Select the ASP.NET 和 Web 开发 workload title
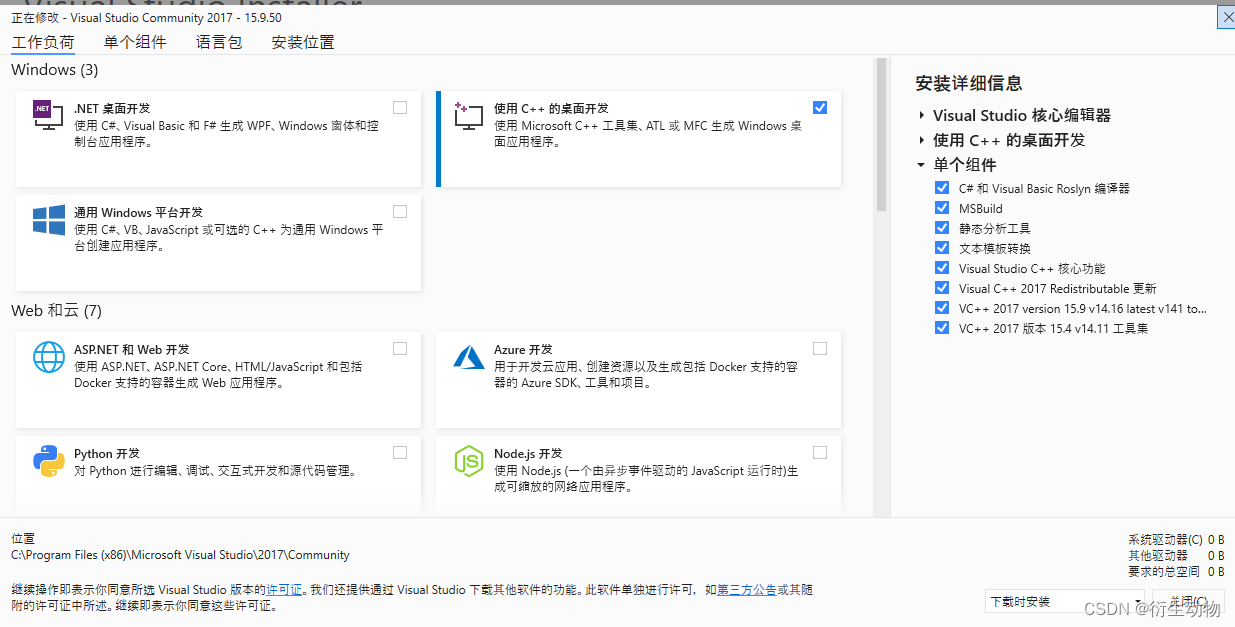 pos(131,349)
